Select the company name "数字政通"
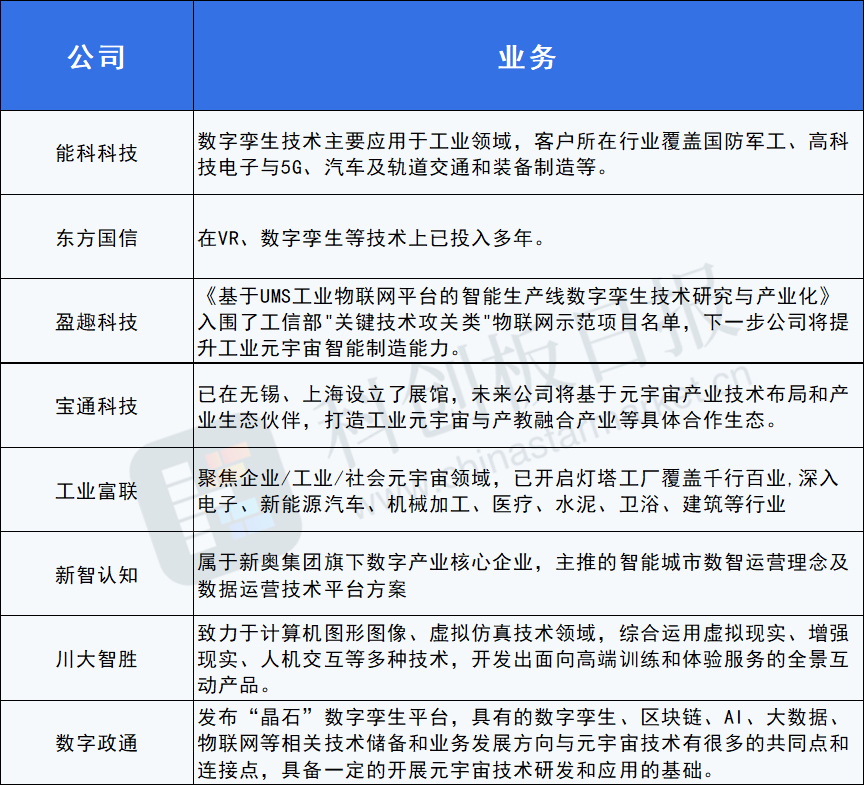 (x=97, y=743)
